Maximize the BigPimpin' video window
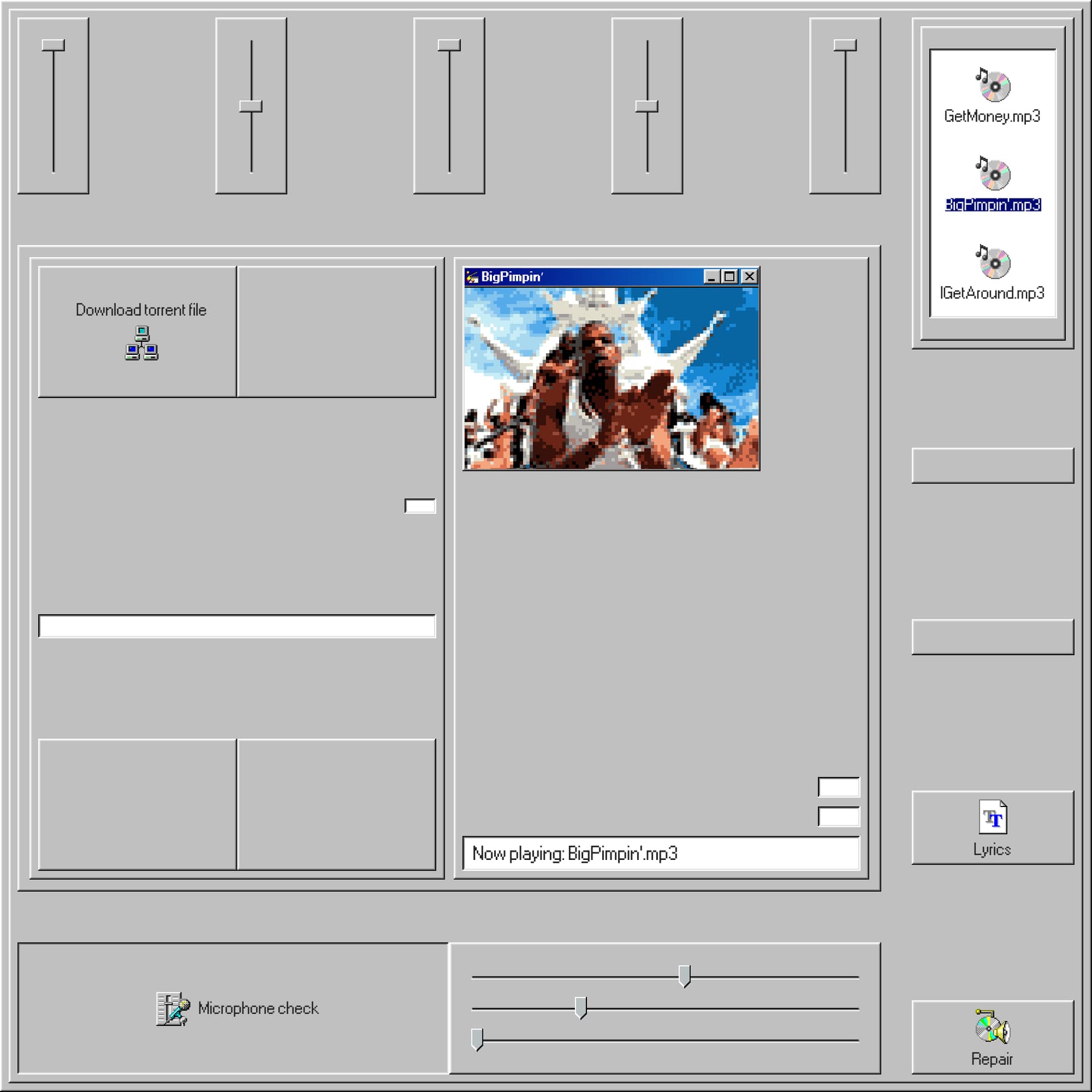This screenshot has width=1092, height=1092. click(730, 277)
